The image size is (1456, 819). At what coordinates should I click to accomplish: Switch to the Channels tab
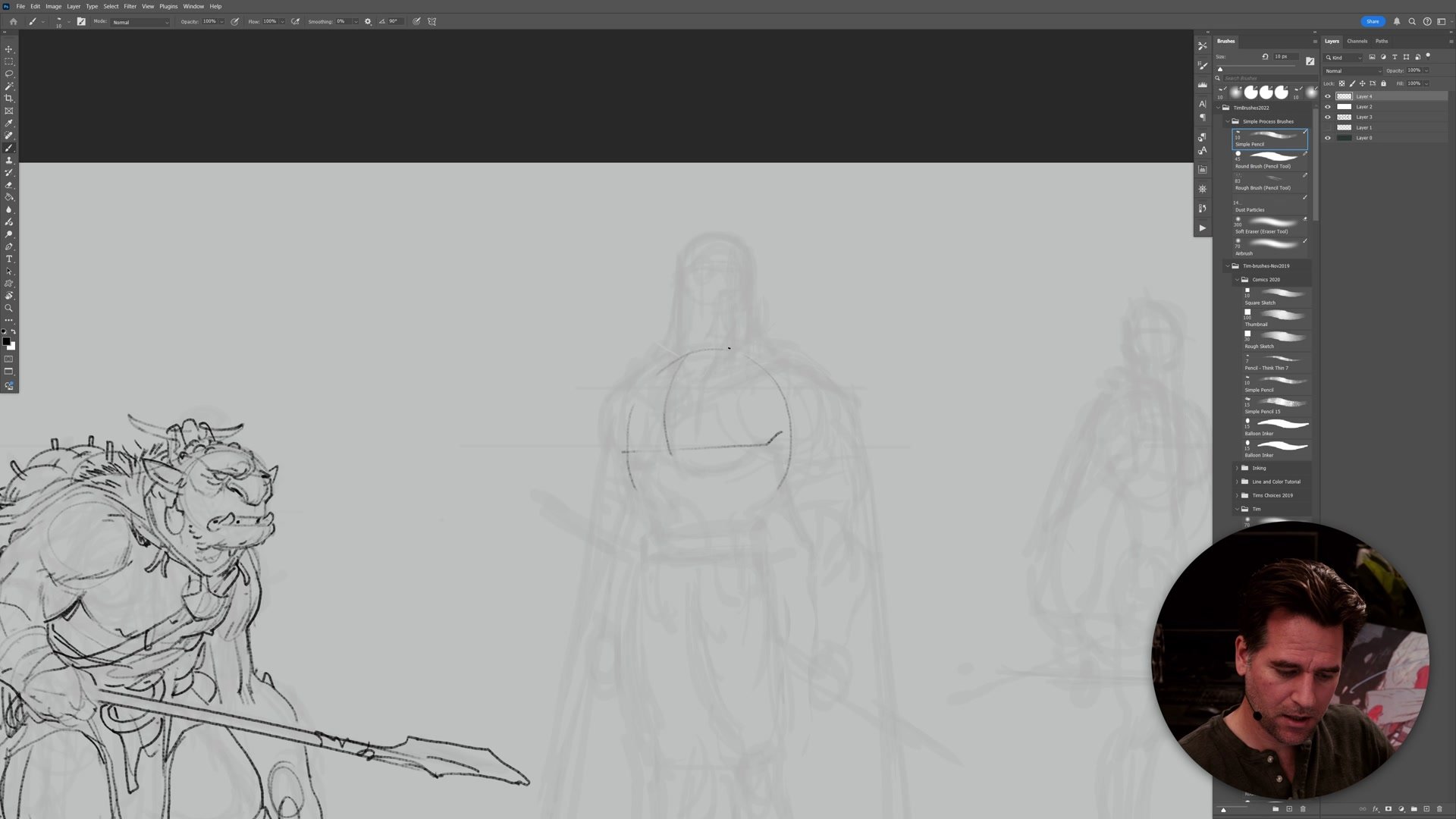(1357, 41)
